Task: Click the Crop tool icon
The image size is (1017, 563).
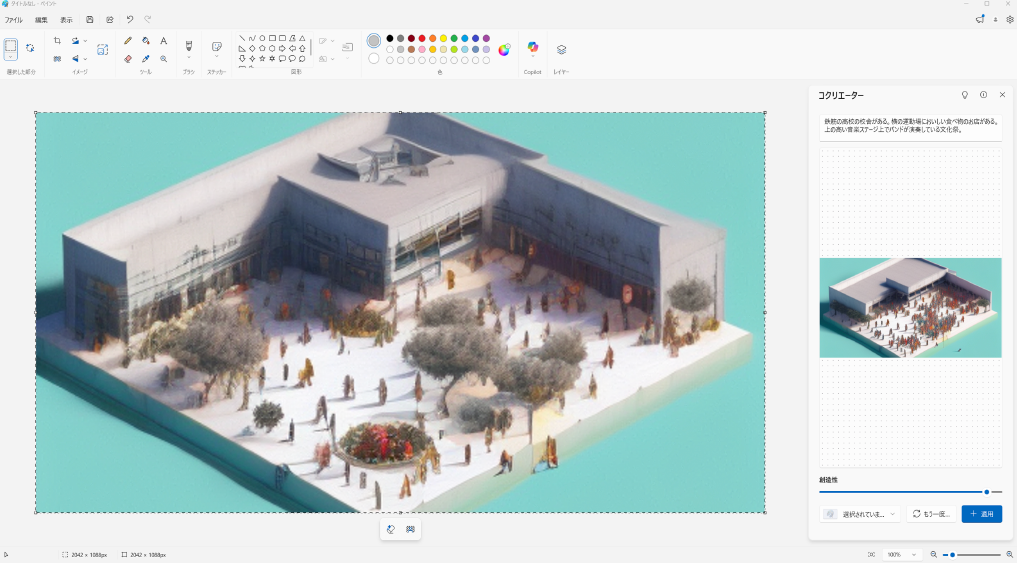Action: 57,41
